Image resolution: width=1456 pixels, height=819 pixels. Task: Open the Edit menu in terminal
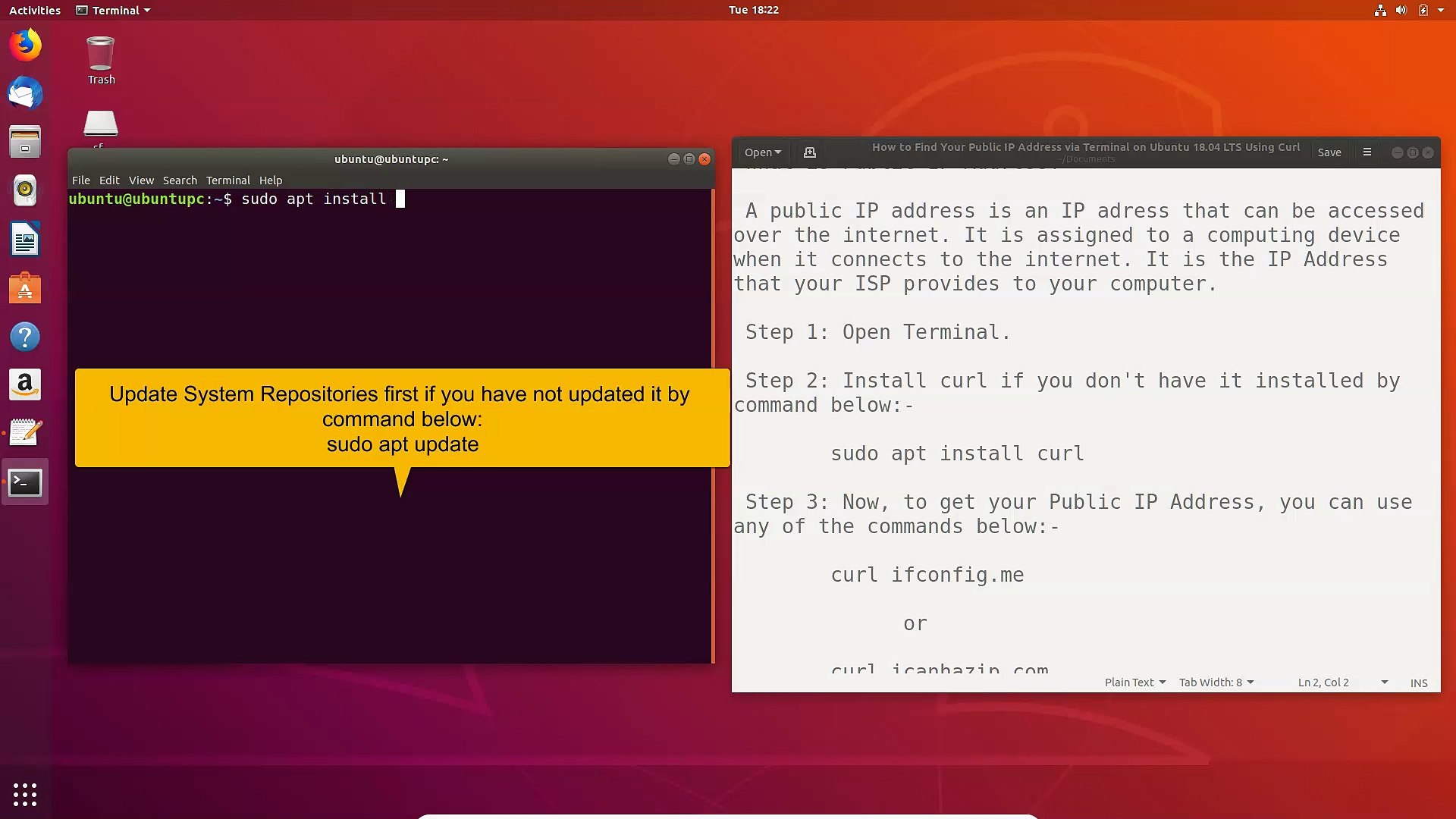coord(109,180)
